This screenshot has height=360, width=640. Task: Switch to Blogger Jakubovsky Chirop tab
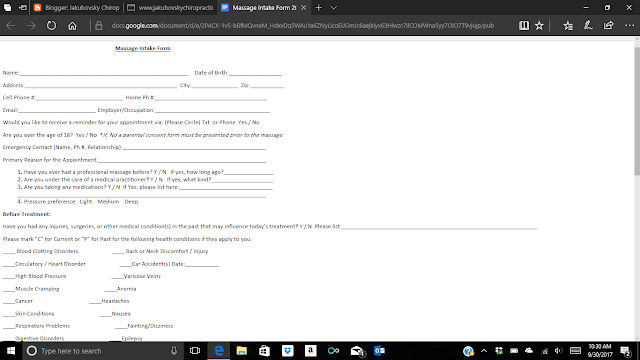coord(77,7)
